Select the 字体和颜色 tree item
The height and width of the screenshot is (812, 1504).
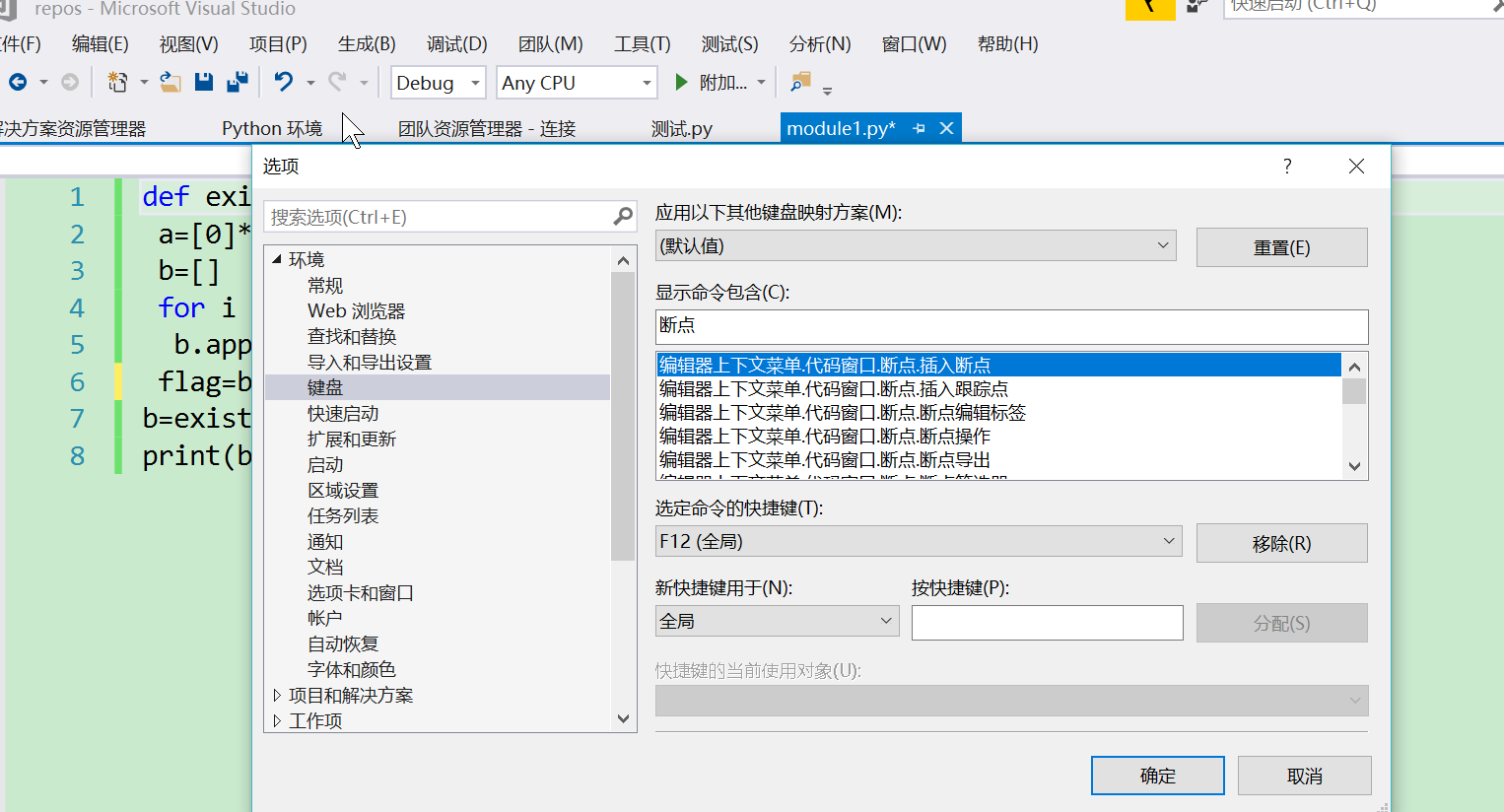point(352,669)
